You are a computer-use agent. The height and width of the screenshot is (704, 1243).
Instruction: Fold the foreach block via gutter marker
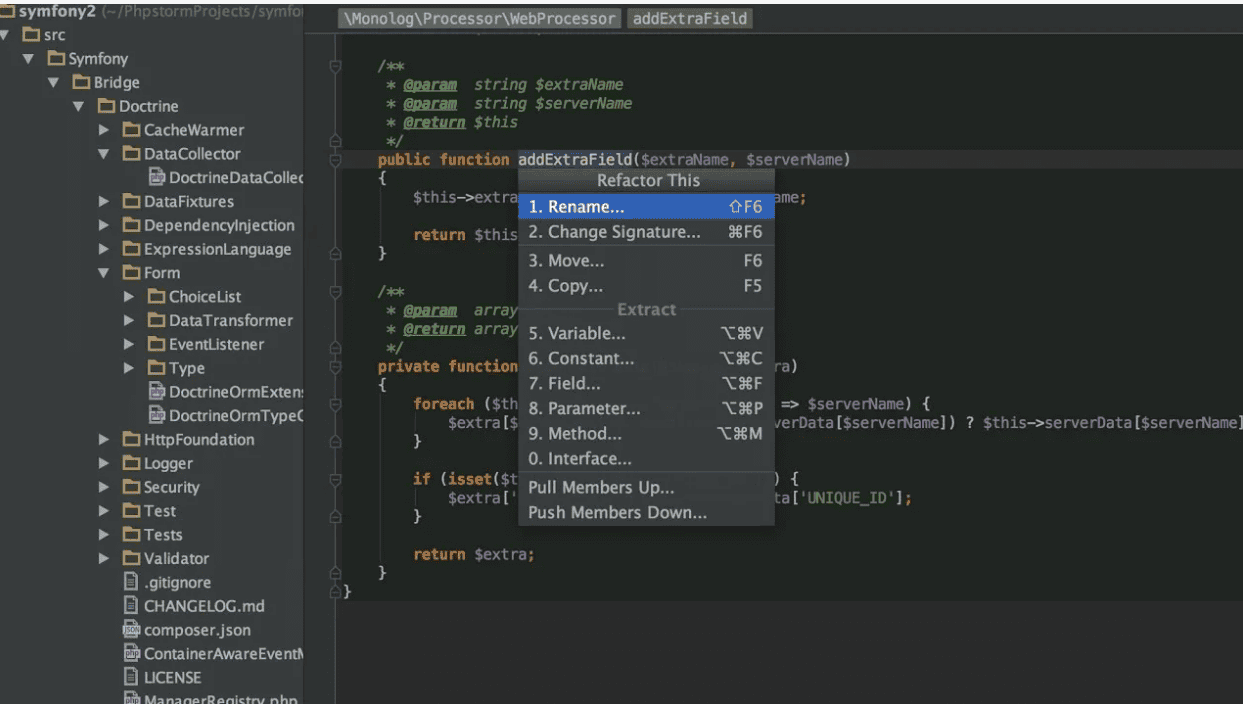pyautogui.click(x=336, y=404)
